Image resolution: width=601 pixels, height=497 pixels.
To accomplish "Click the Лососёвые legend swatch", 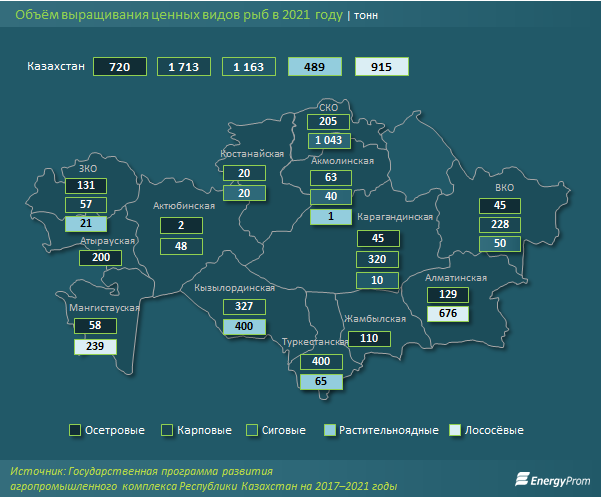I will pyautogui.click(x=456, y=430).
